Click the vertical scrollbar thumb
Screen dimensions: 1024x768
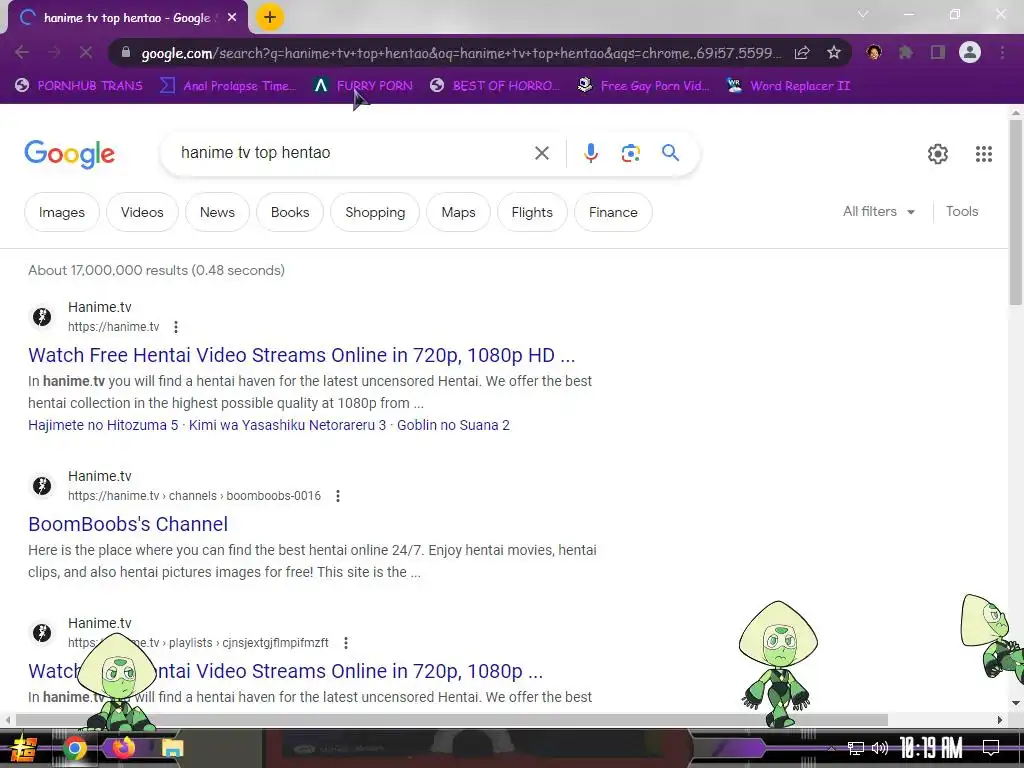(x=1016, y=210)
